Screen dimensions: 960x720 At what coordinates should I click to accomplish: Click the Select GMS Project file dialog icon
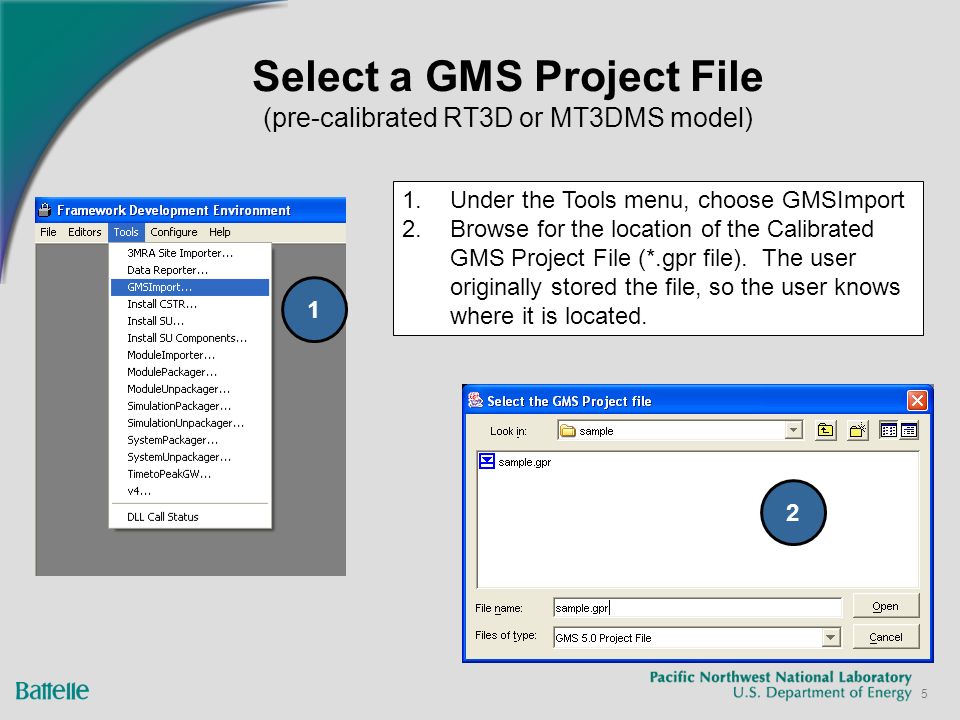475,400
